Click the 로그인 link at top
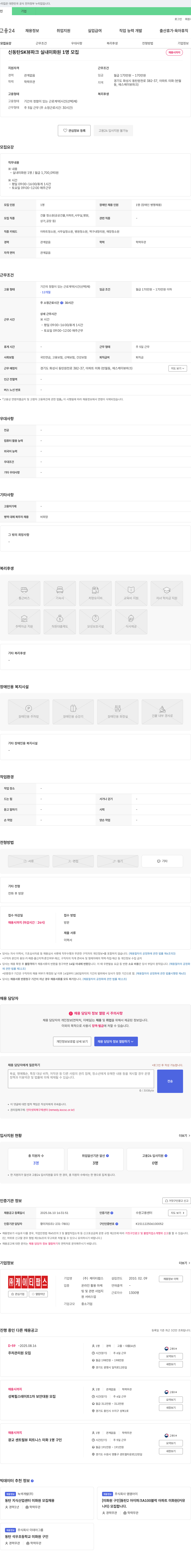Screen dimensions: 191x1568 tap(178, 19)
